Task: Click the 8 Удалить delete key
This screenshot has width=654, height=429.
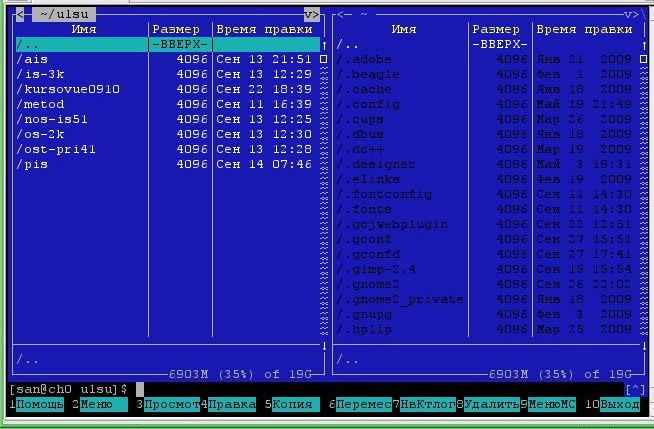Action: pos(490,404)
